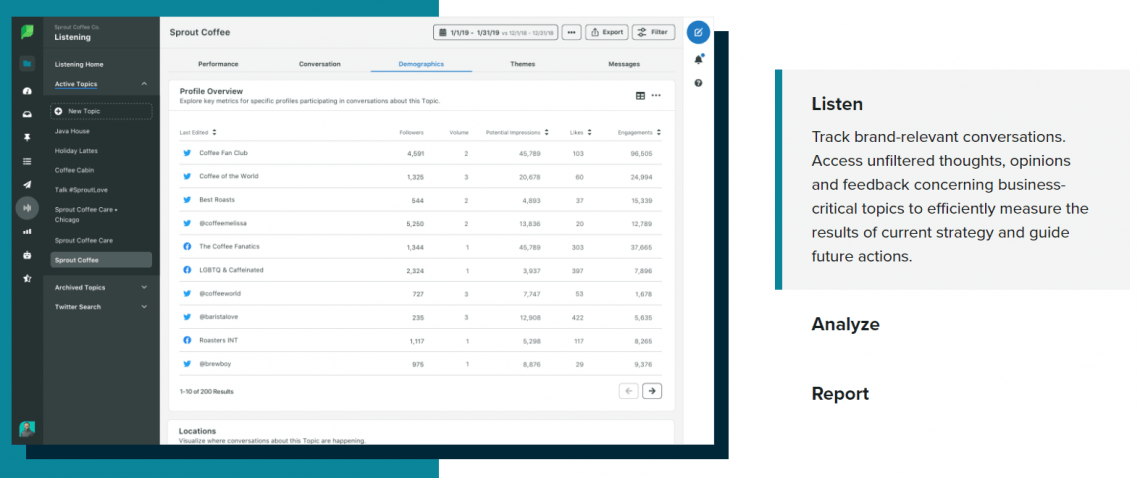The height and width of the screenshot is (478, 1140).
Task: Open the Talk #SproutLove topic
Action: (x=81, y=190)
